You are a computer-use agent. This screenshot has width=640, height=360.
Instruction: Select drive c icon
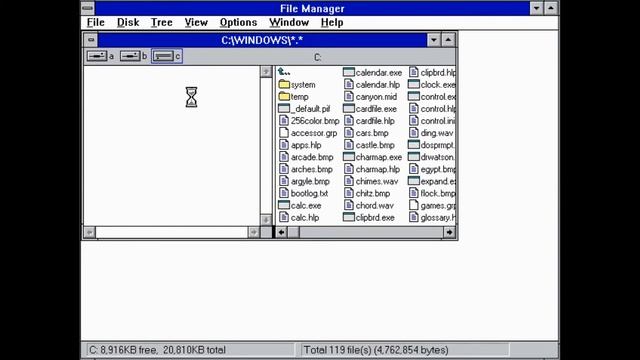[x=163, y=56]
